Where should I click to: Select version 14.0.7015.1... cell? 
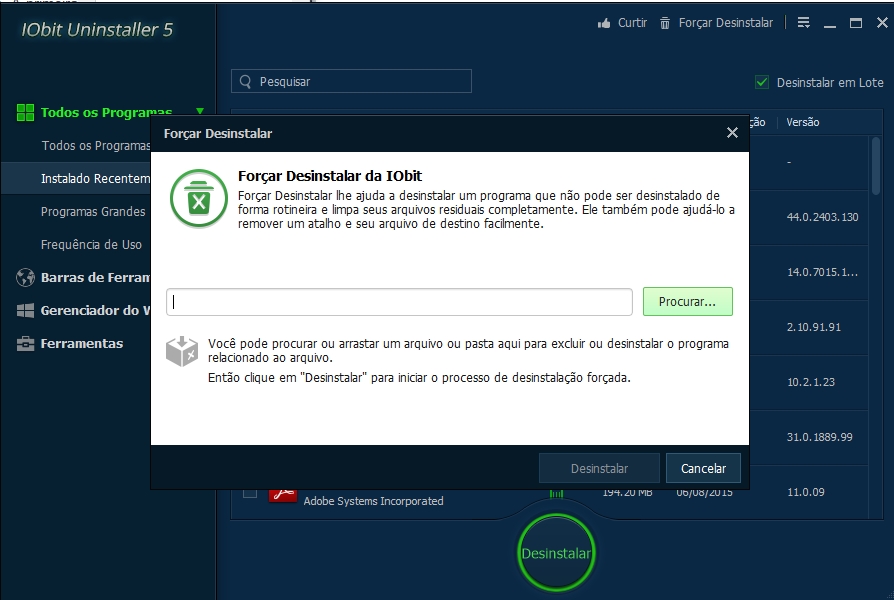822,272
